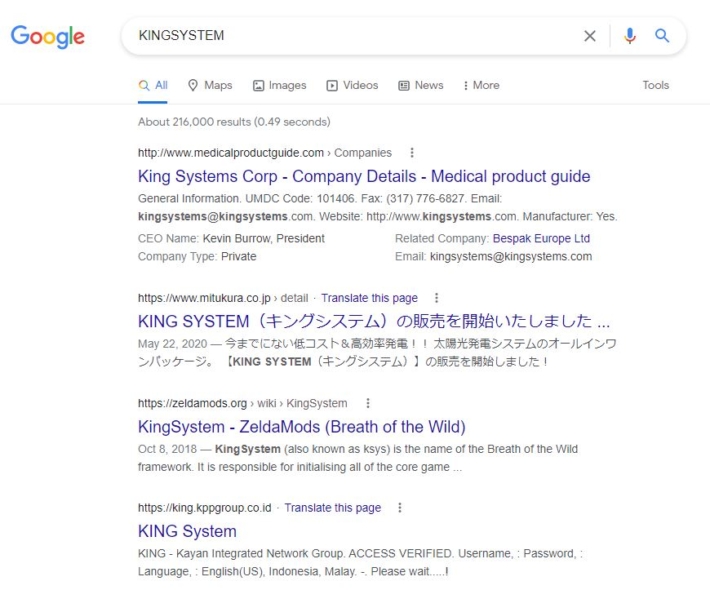This screenshot has height=590, width=710.
Task: Open KingSystem - ZeldaMods result
Action: pos(302,427)
